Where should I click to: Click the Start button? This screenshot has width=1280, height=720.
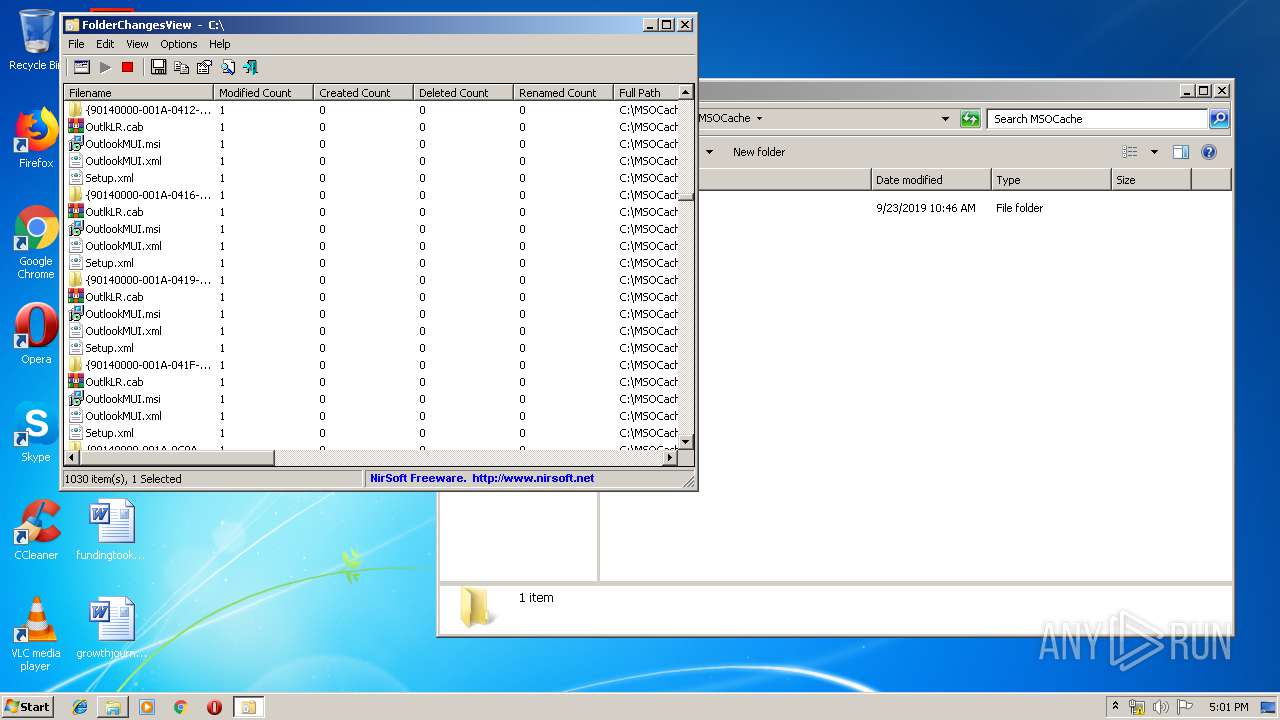[x=28, y=706]
